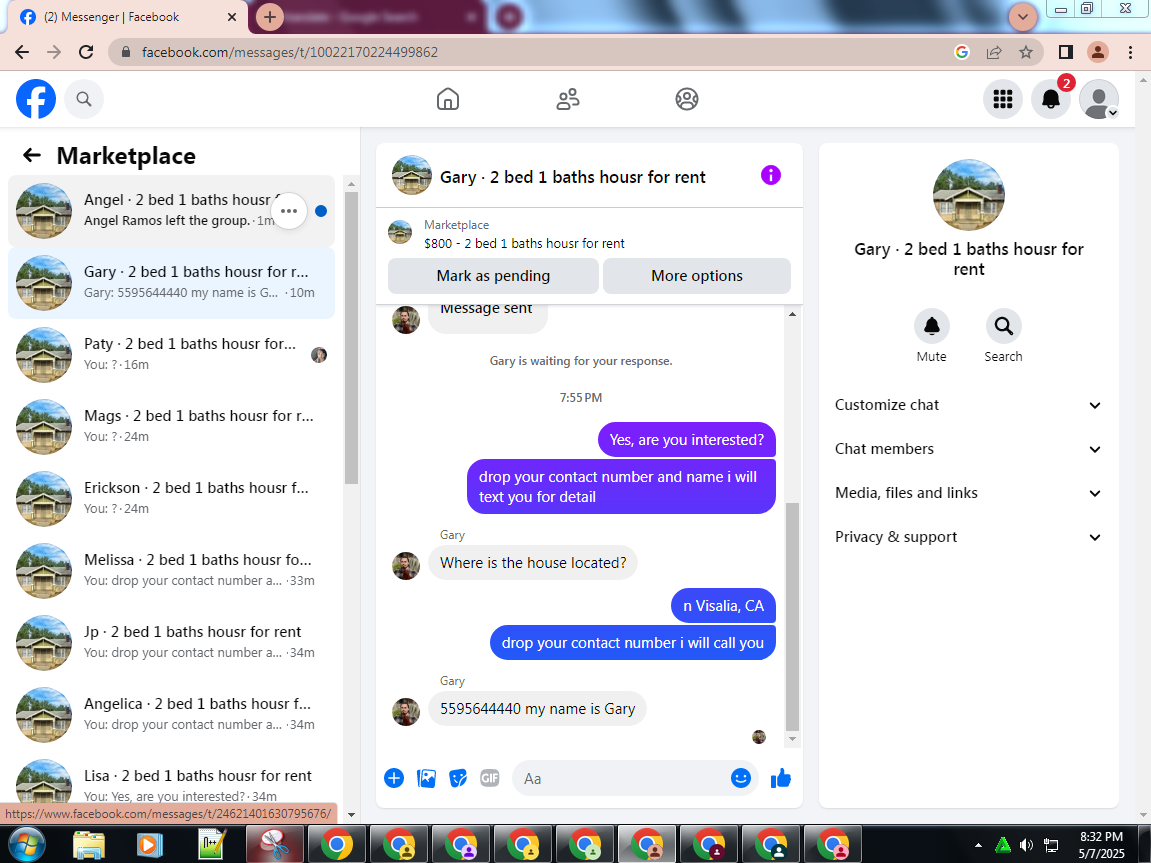
Task: Open the Notifications bell with badge 2
Action: click(x=1051, y=99)
